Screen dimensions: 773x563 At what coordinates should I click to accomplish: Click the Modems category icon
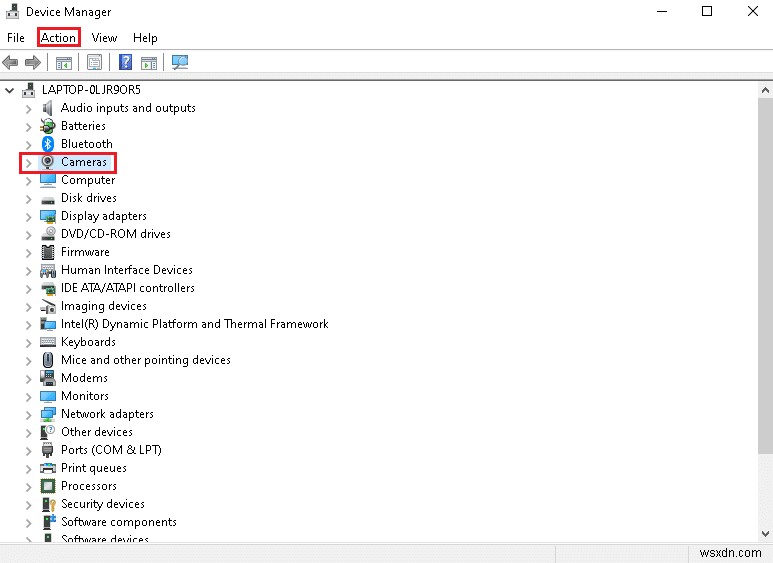click(48, 378)
